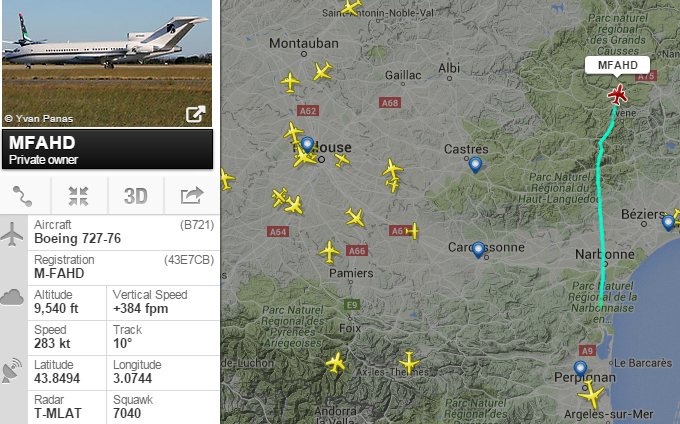The width and height of the screenshot is (680, 424).
Task: Click the cyan flight trail line
Action: pyautogui.click(x=600, y=208)
